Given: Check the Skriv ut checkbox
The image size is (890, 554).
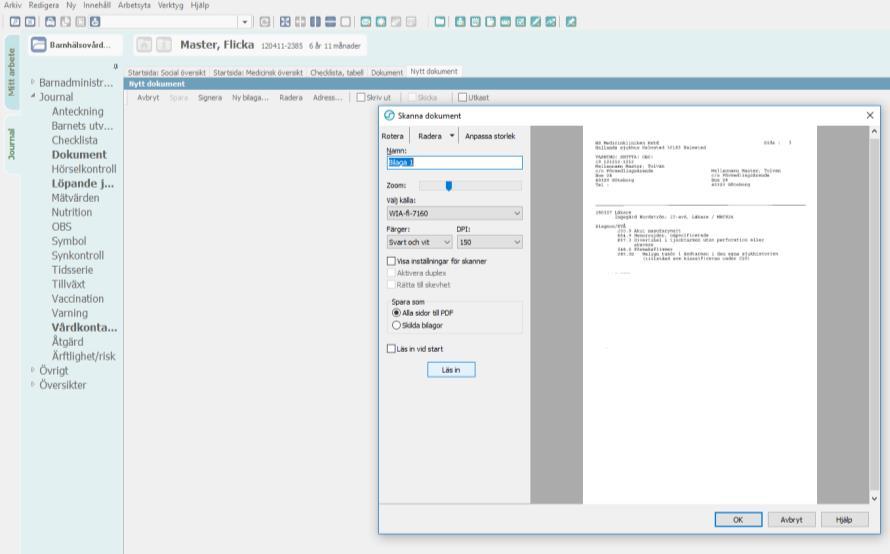Looking at the screenshot, I should point(360,98).
